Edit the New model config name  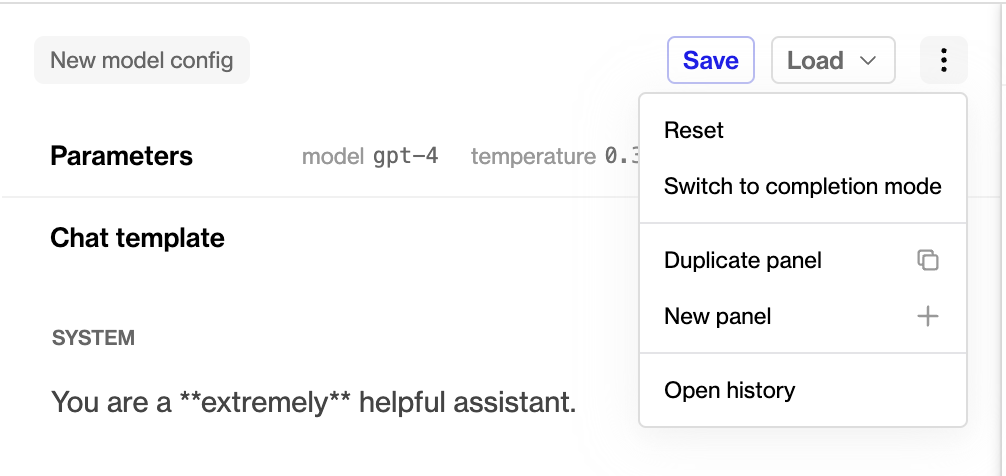[142, 60]
